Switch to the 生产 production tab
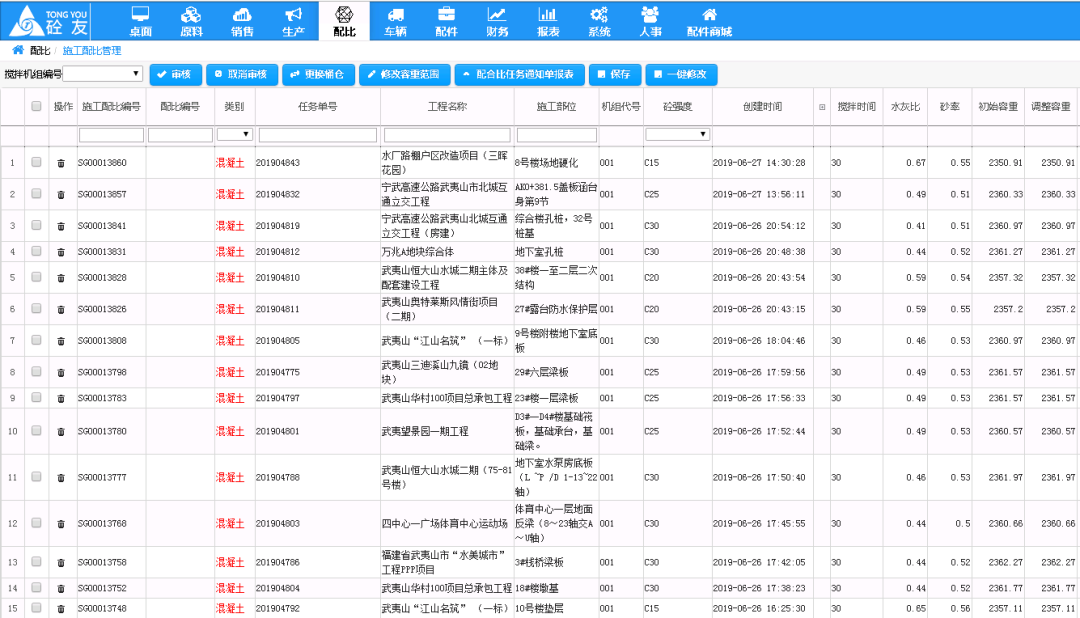This screenshot has height=618, width=1080. [293, 21]
